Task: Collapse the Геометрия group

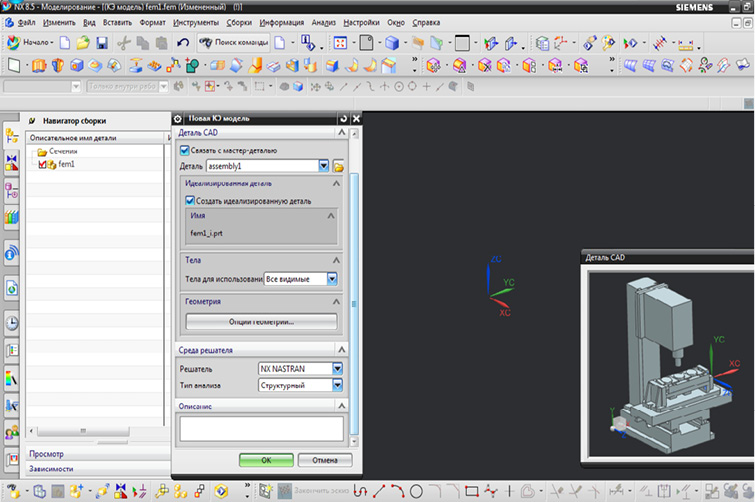Action: pyautogui.click(x=336, y=301)
